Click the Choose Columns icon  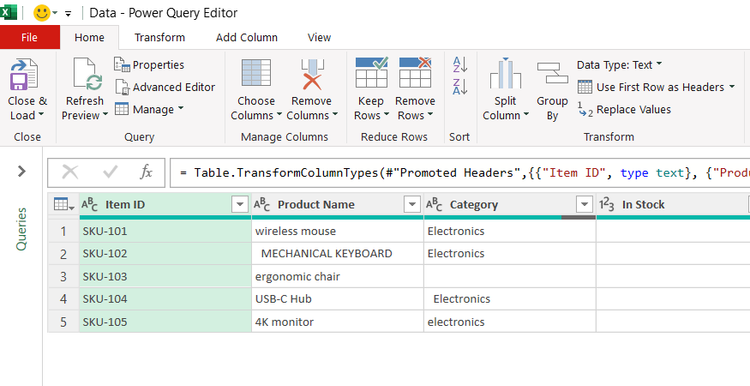pos(256,73)
